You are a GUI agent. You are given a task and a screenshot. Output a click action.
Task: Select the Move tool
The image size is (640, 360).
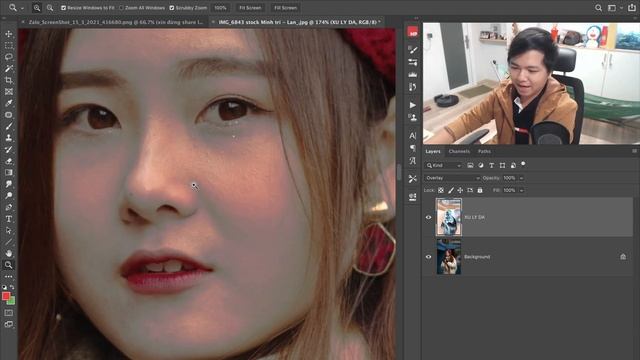click(9, 34)
